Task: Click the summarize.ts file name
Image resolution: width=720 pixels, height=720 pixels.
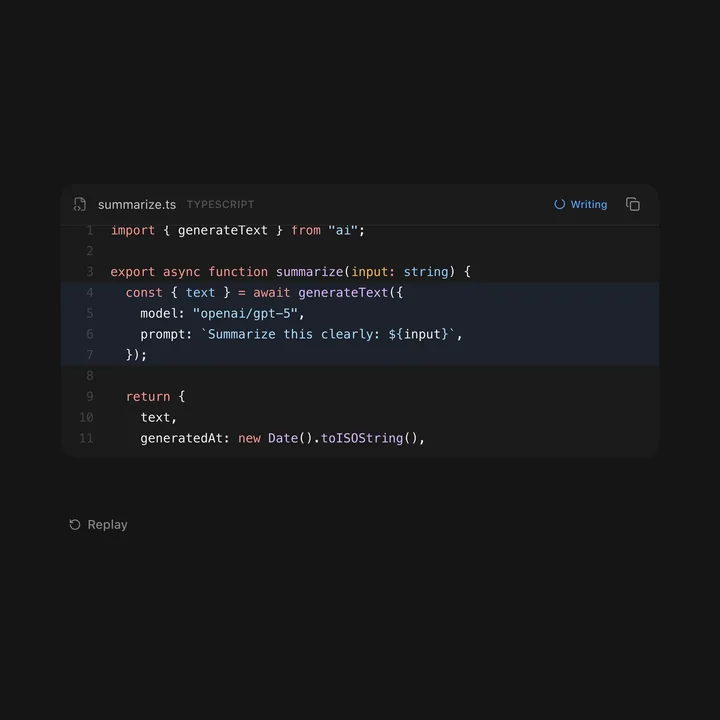Action: (x=137, y=205)
